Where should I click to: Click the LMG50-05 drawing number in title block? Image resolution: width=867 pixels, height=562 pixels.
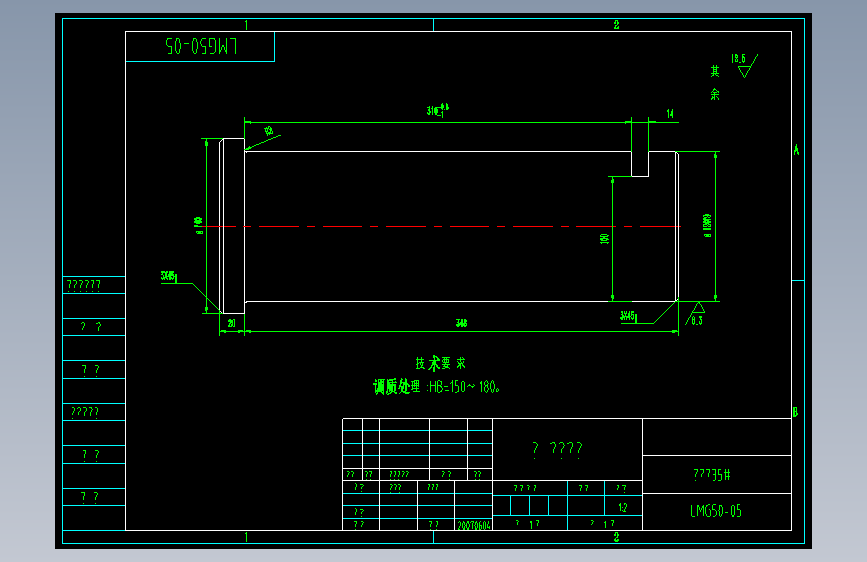[716, 511]
